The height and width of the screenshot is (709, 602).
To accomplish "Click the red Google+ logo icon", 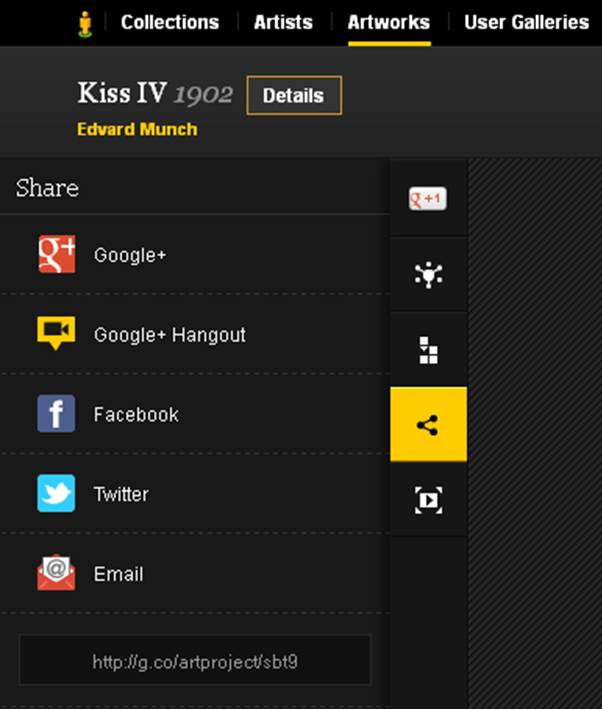I will pyautogui.click(x=57, y=254).
